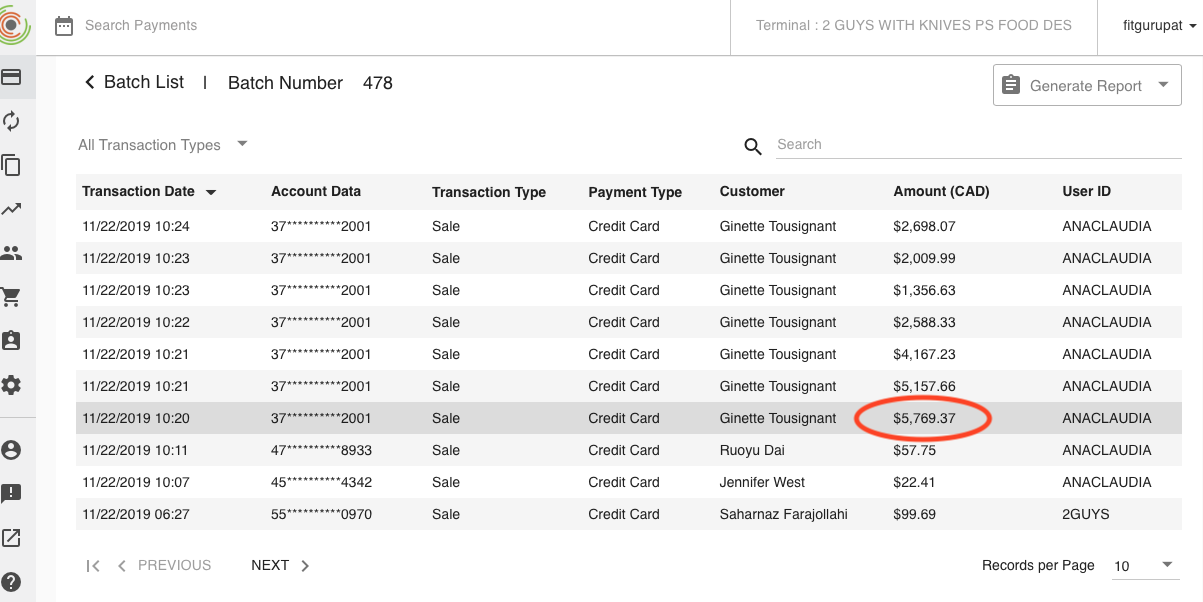Click the calendar icon beside Search Payments
The height and width of the screenshot is (602, 1203).
tap(64, 26)
